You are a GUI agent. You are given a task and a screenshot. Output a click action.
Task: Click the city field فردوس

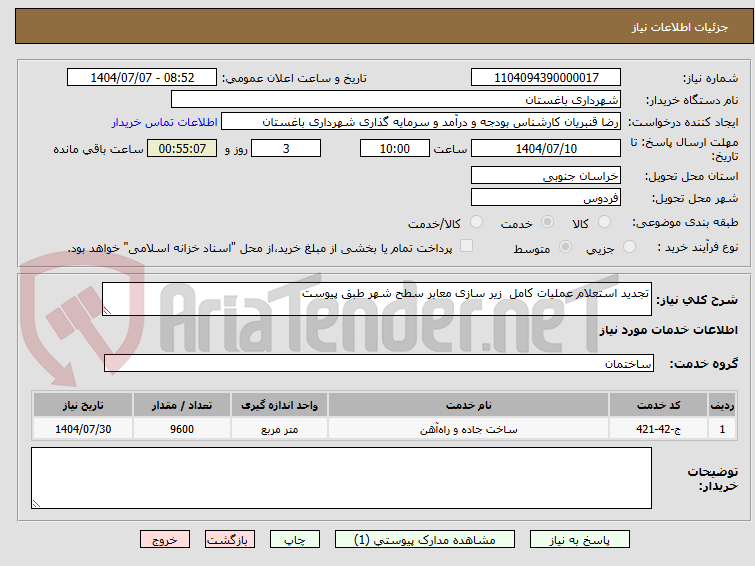pos(546,197)
